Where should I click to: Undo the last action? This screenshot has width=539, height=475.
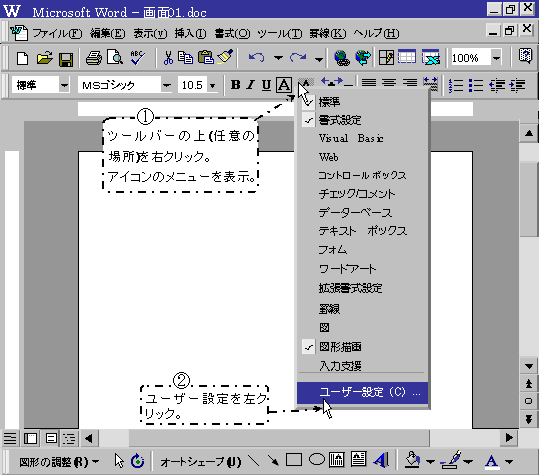(x=256, y=58)
